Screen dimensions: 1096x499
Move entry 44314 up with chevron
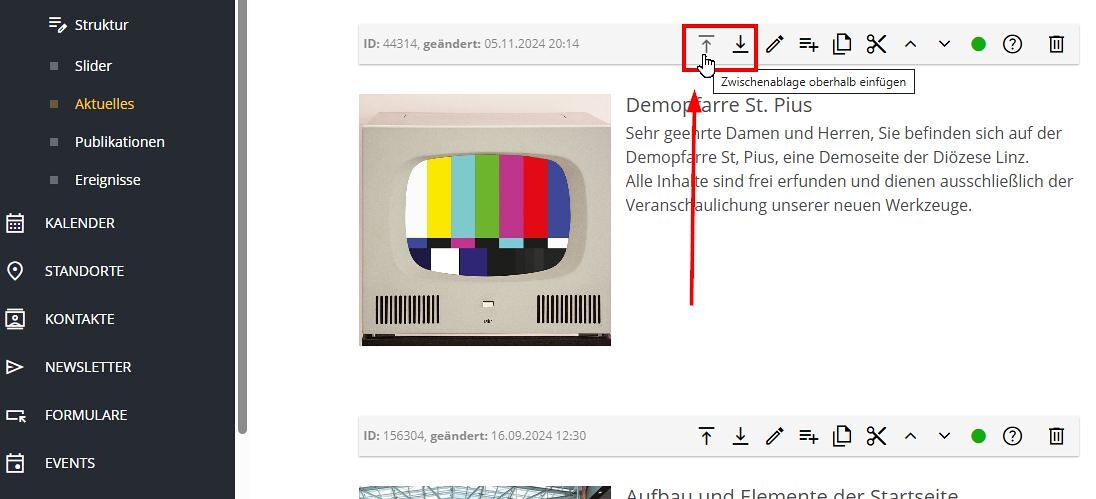(910, 44)
